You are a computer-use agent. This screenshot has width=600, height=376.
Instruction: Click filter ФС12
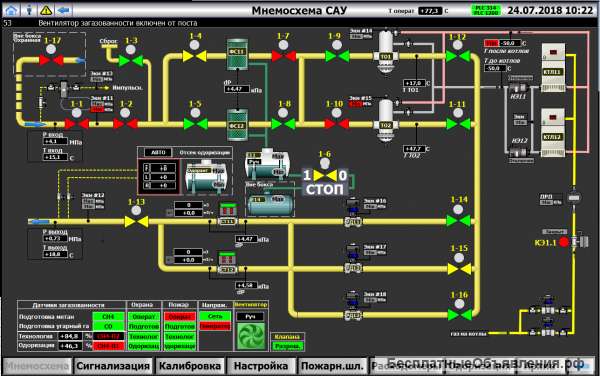click(237, 125)
